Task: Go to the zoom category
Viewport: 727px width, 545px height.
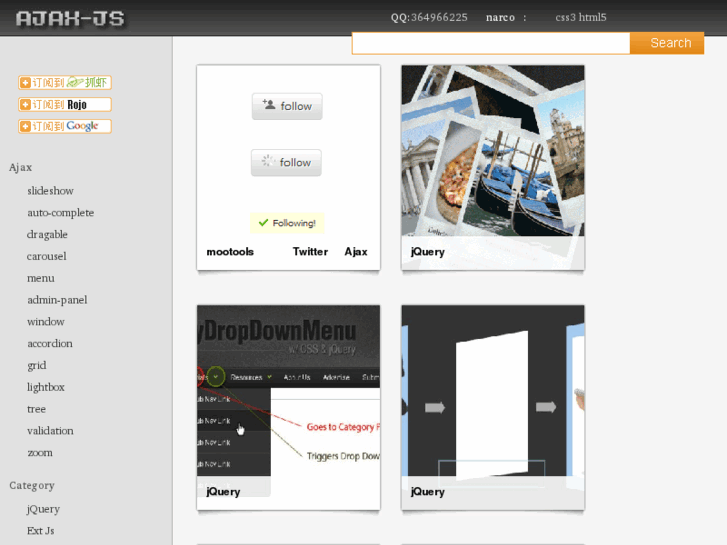Action: 39,453
